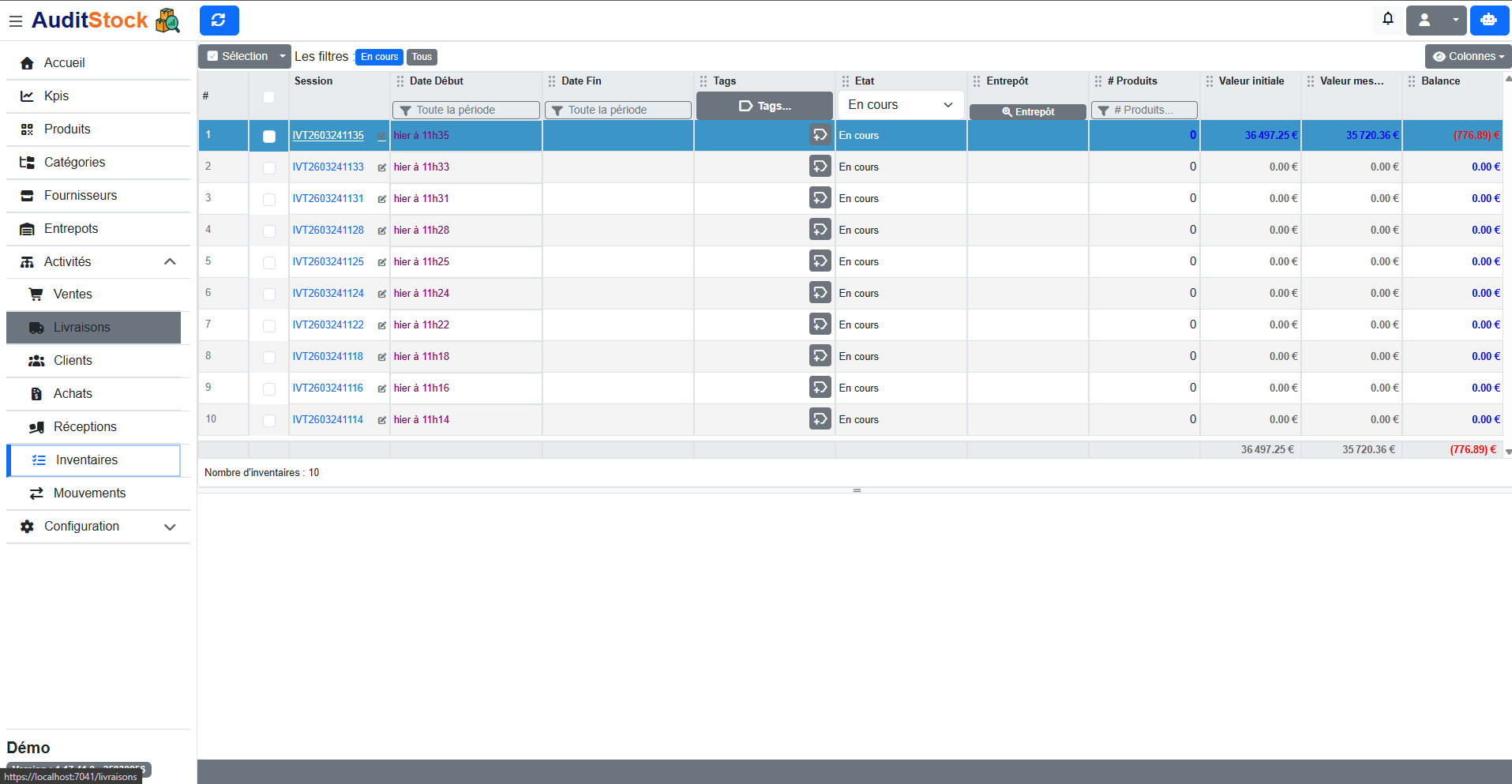
Task: Apply the 'Tous' filter button
Action: [422, 57]
